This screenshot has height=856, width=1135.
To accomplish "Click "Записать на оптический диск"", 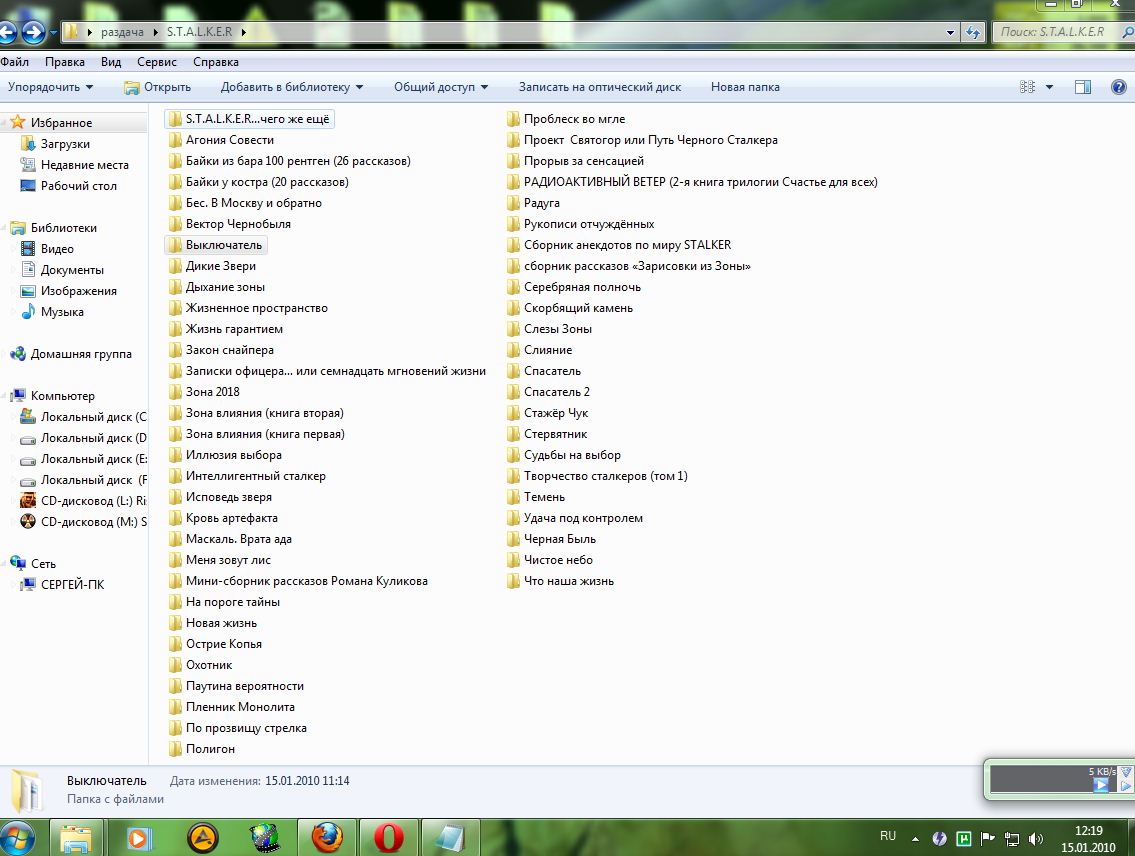I will (x=599, y=87).
